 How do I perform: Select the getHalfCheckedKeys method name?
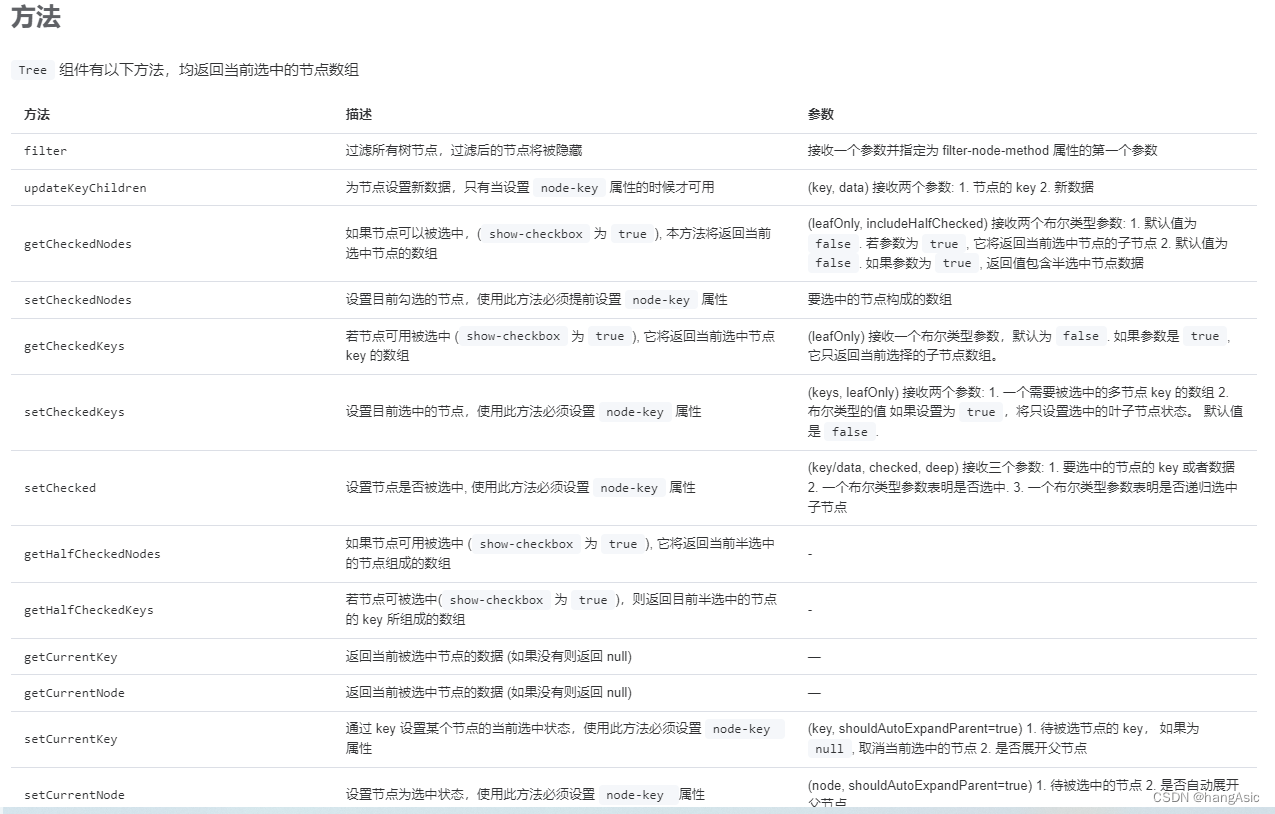(89, 610)
